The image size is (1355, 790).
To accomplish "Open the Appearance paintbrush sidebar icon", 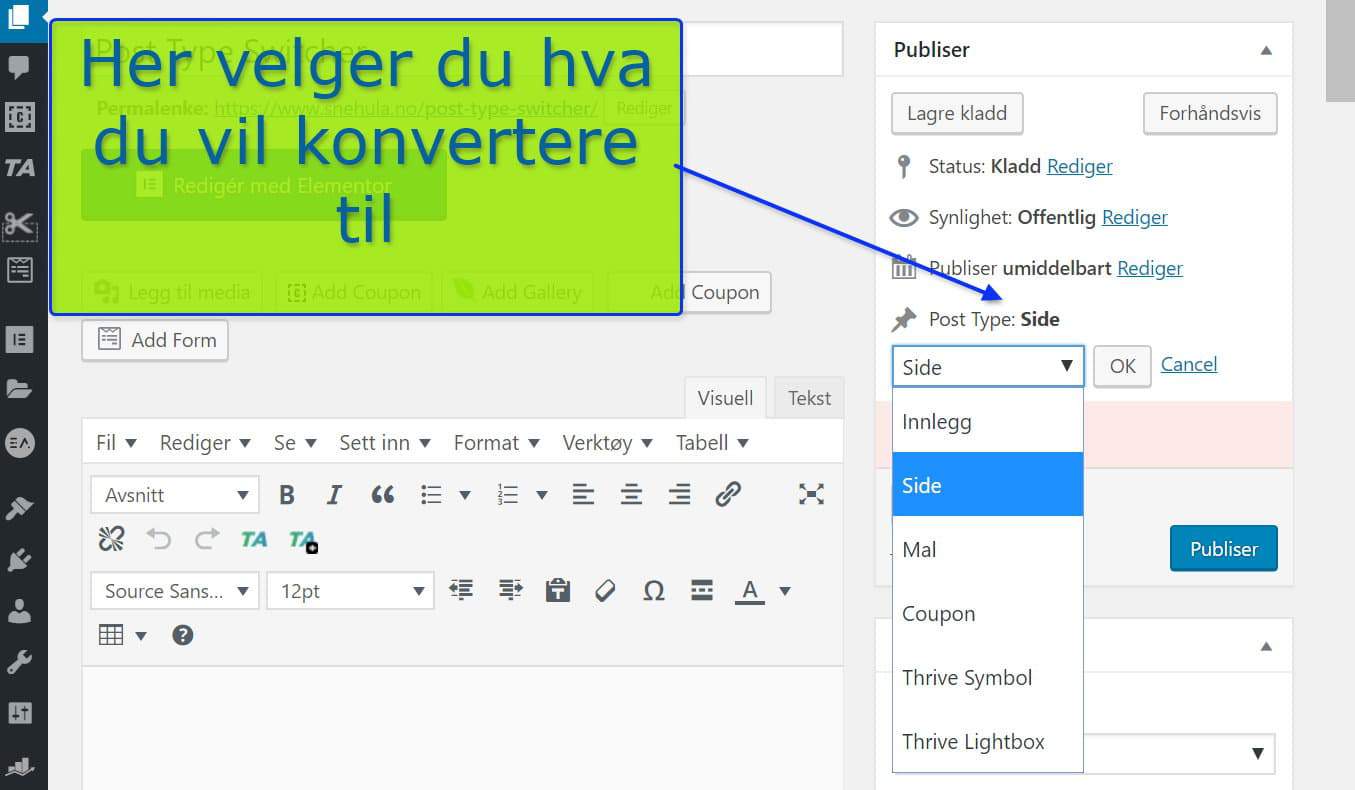I will [19, 508].
